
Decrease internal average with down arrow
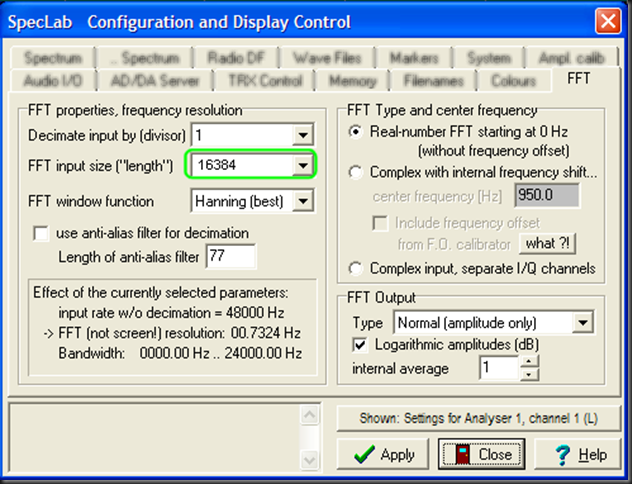[x=529, y=374]
